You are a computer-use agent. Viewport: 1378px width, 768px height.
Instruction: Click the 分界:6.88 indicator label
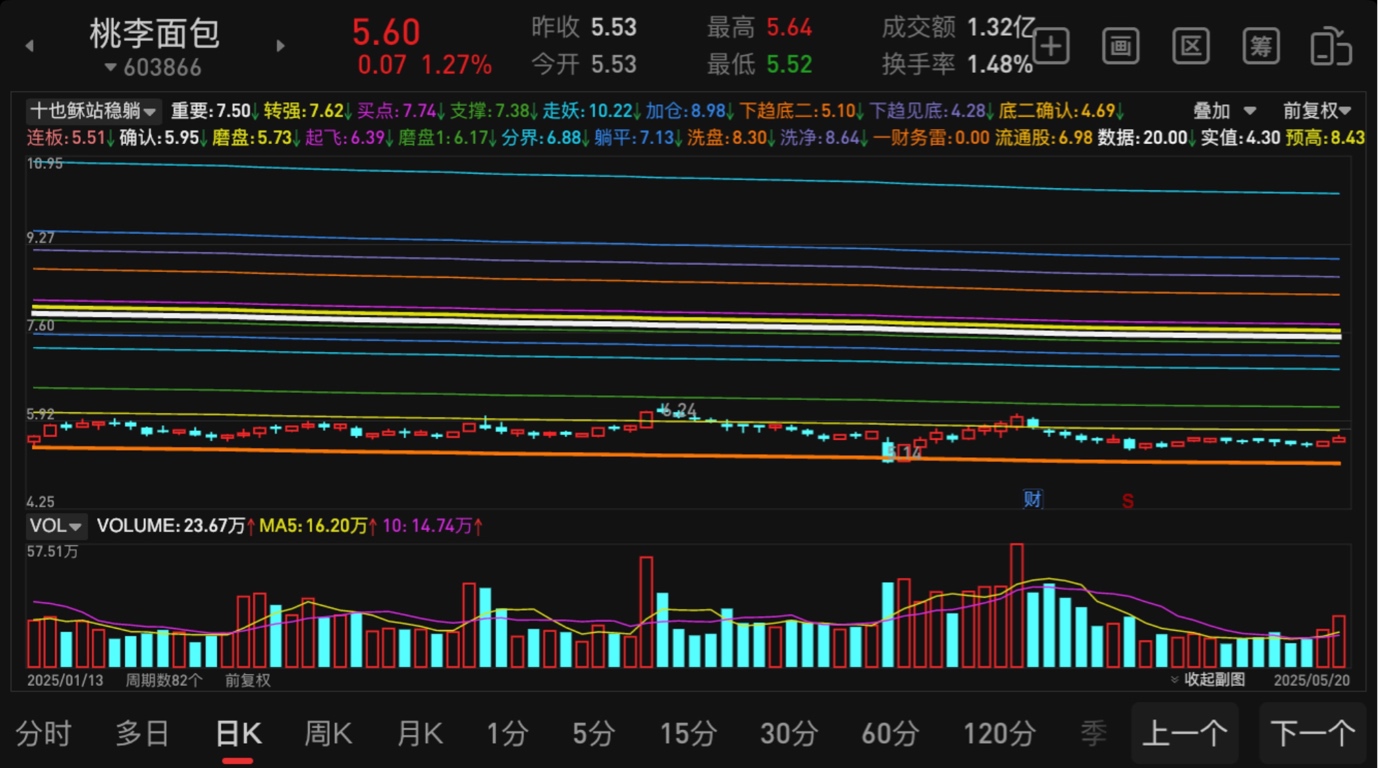point(545,138)
